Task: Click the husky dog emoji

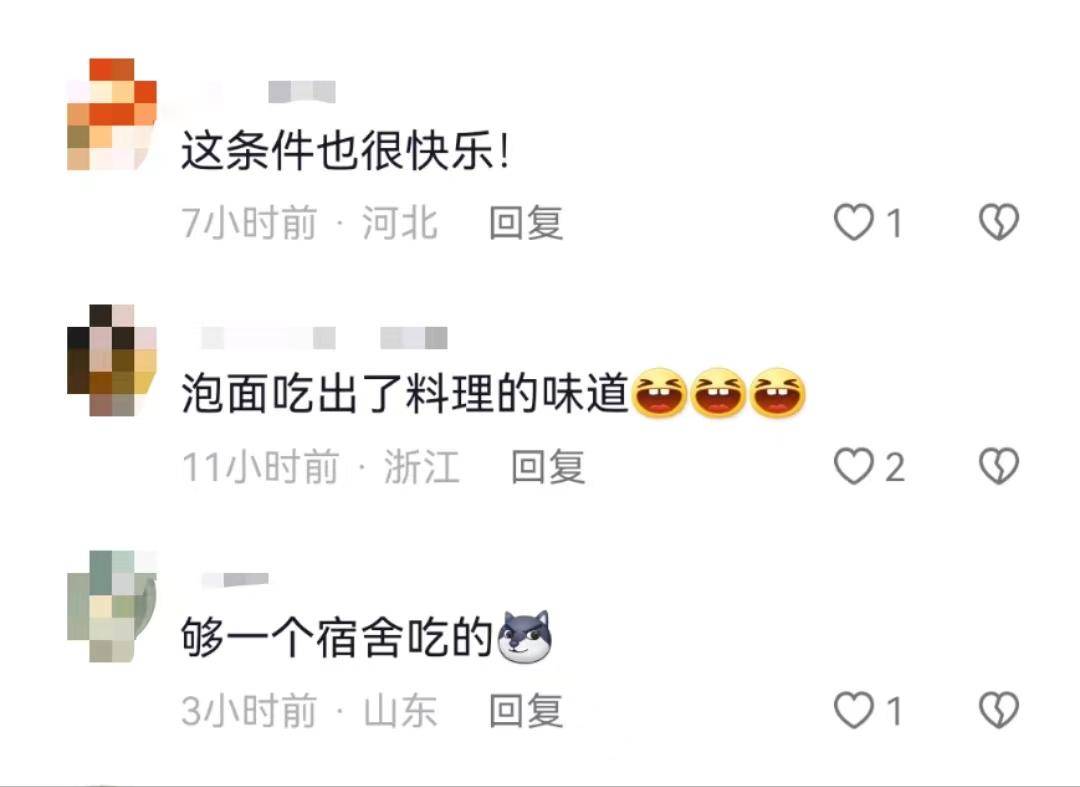Action: [525, 637]
